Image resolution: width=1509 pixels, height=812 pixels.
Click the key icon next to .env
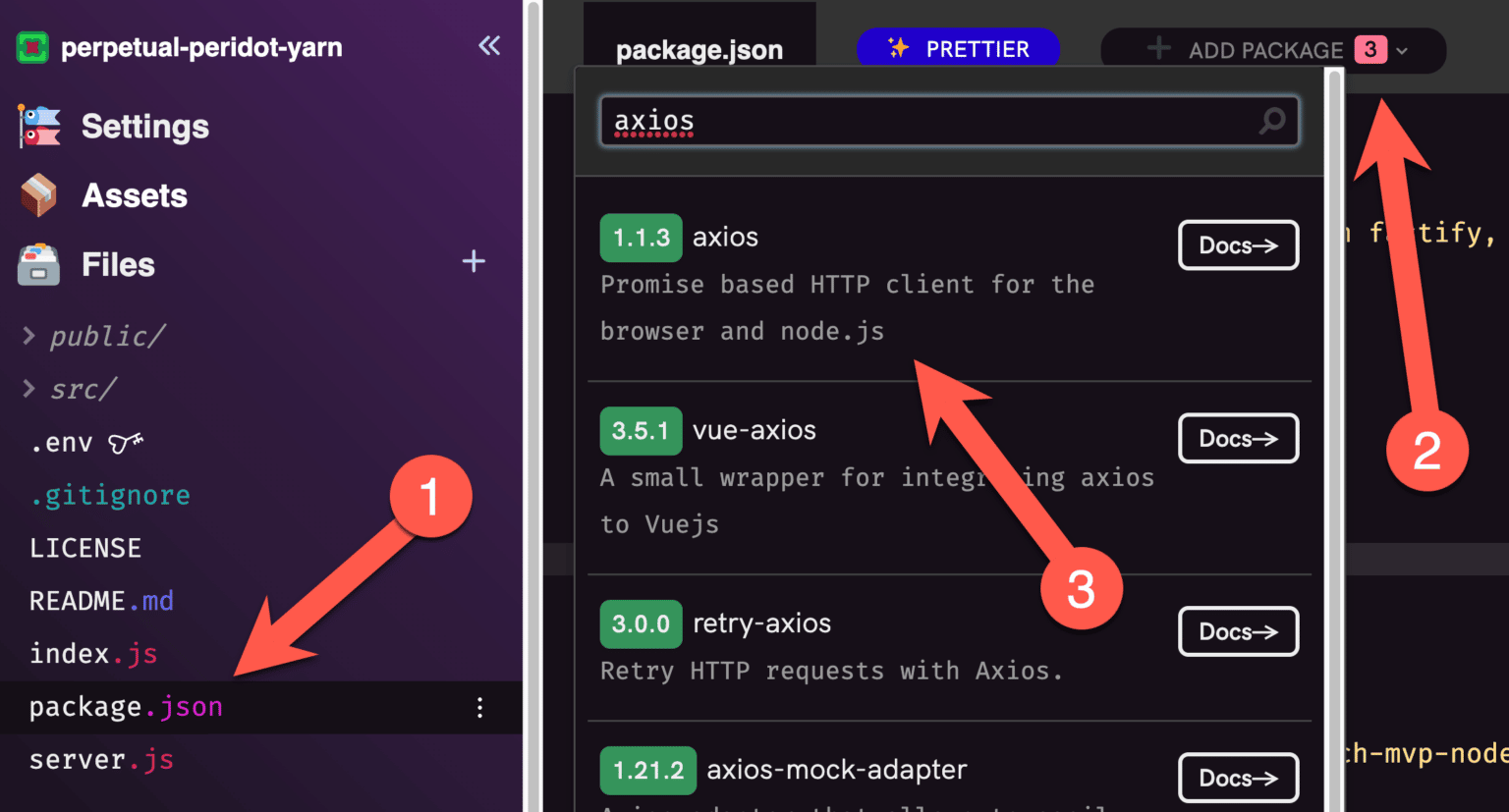click(x=126, y=444)
